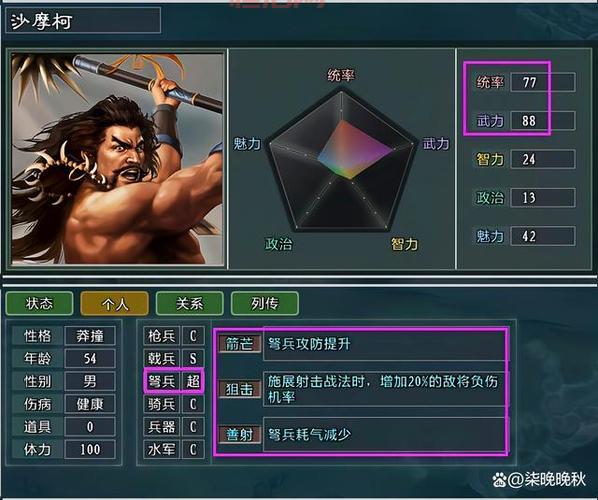Select the 骑兵 aptitude label
This screenshot has height=500, width=598.
coord(161,404)
